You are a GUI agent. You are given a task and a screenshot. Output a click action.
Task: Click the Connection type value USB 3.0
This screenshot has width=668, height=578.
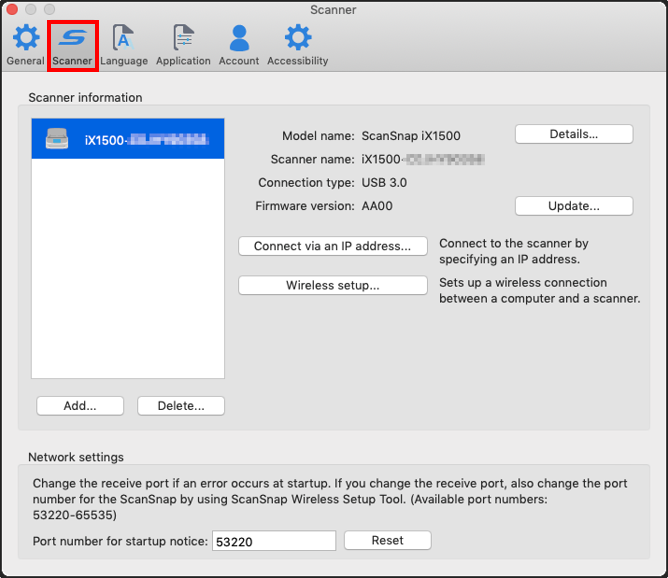click(384, 183)
